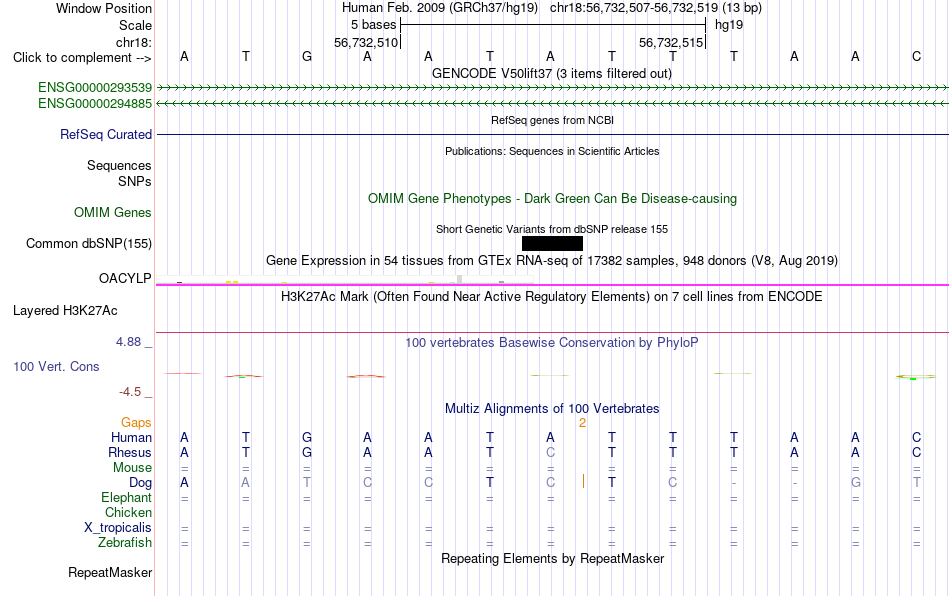Click the Layered H3K27Ac track label

(x=65, y=311)
